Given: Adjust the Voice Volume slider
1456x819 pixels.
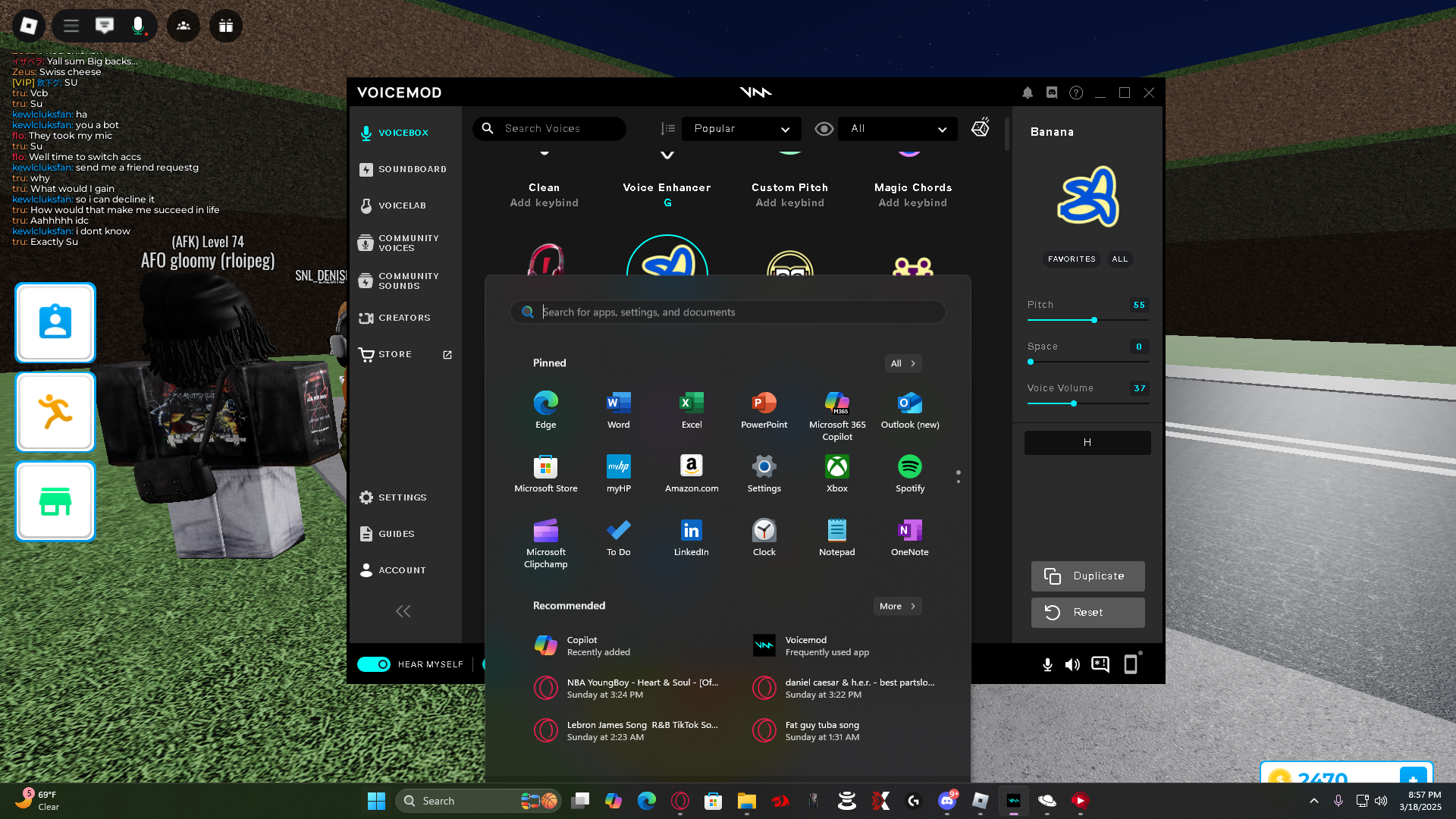Looking at the screenshot, I should point(1074,403).
